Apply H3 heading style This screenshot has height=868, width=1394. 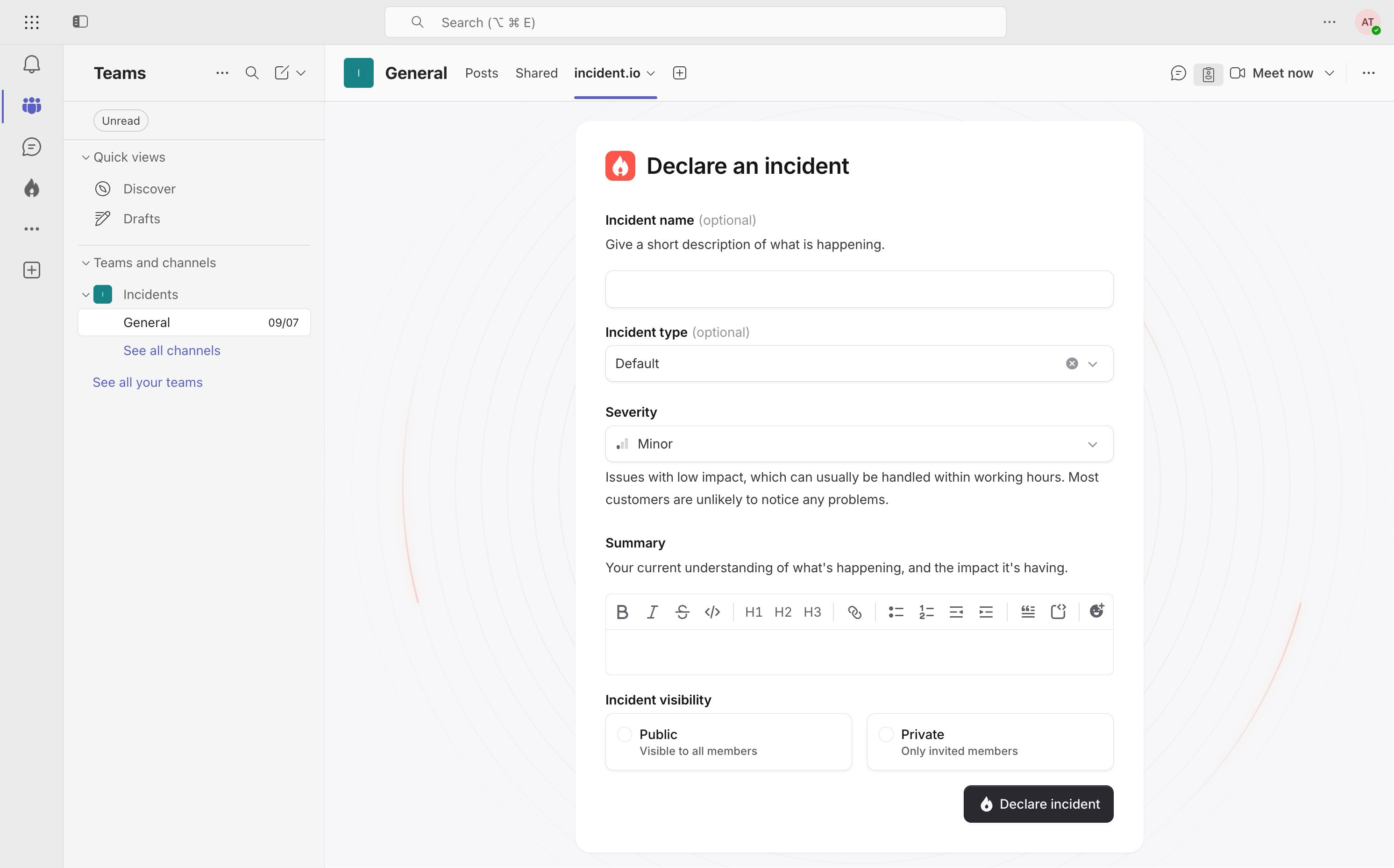coord(812,612)
